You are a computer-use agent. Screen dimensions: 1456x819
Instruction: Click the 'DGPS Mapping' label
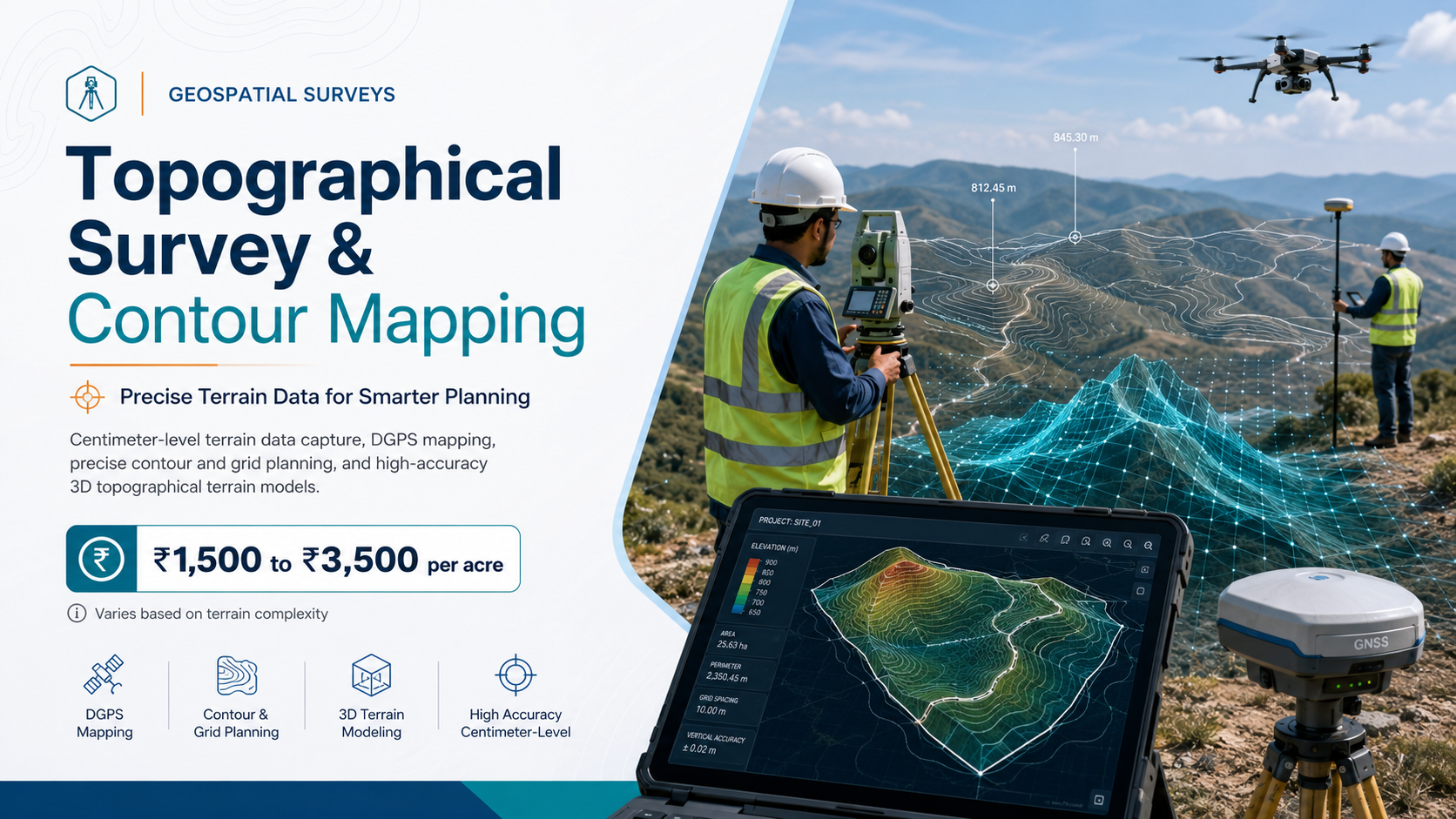(x=104, y=723)
